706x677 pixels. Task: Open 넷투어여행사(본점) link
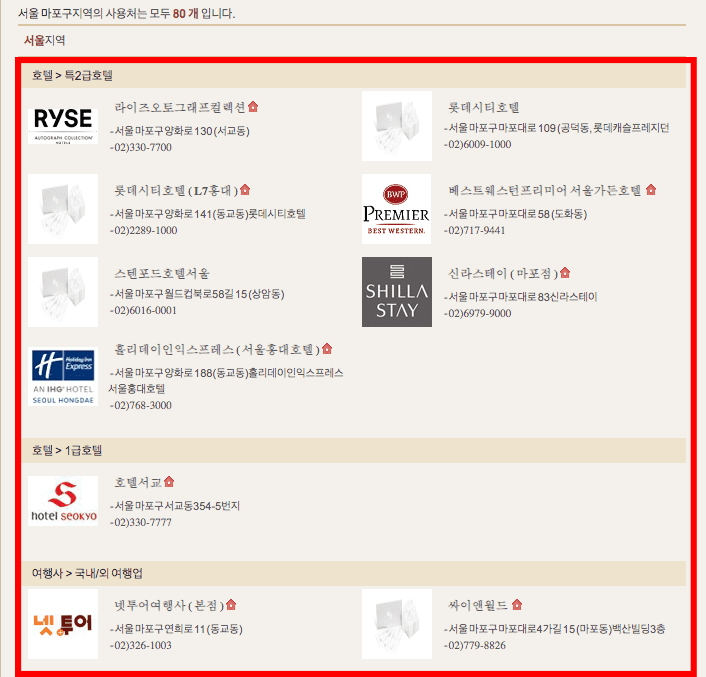click(x=169, y=605)
